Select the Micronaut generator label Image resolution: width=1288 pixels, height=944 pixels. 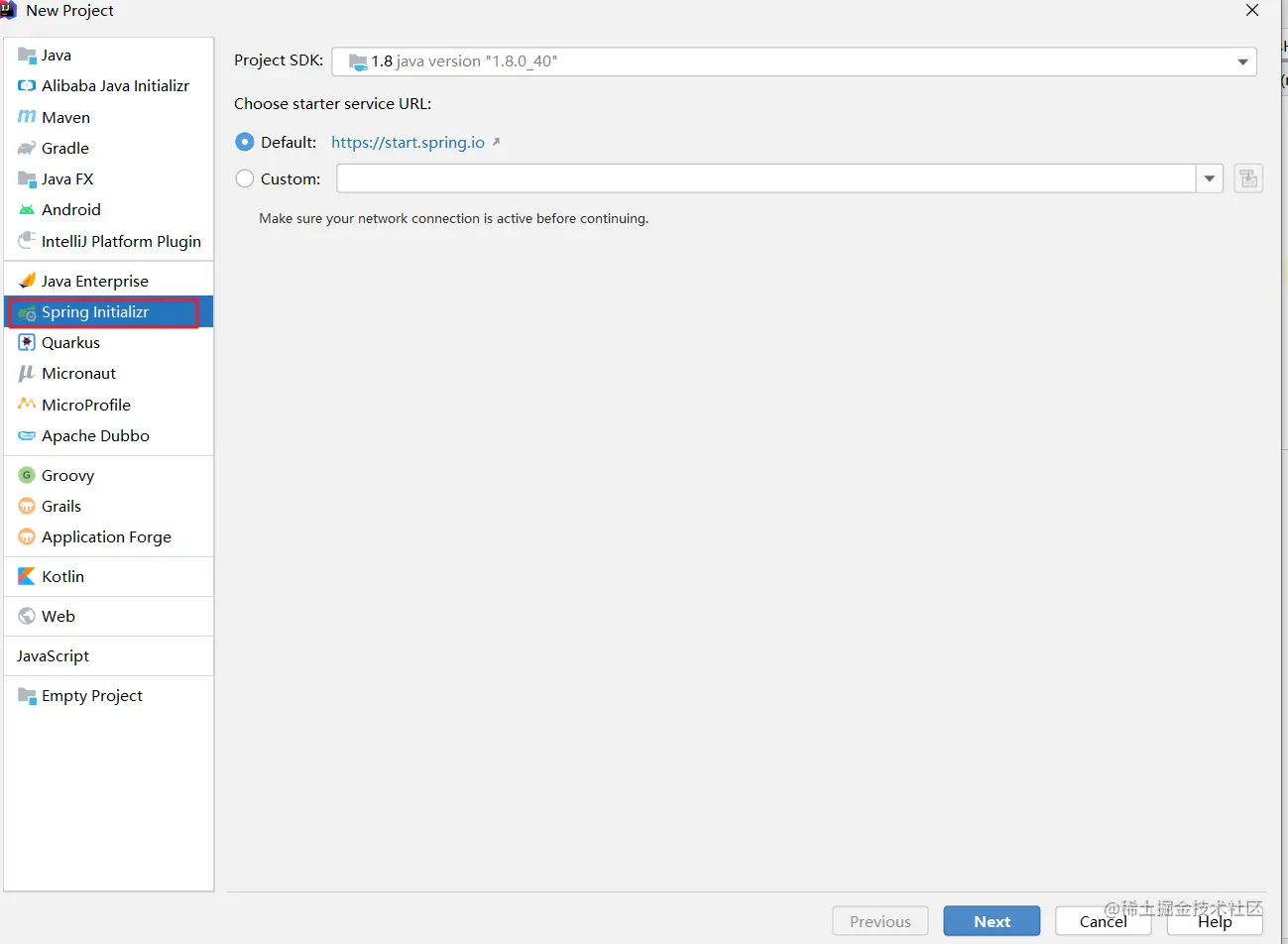click(x=78, y=373)
